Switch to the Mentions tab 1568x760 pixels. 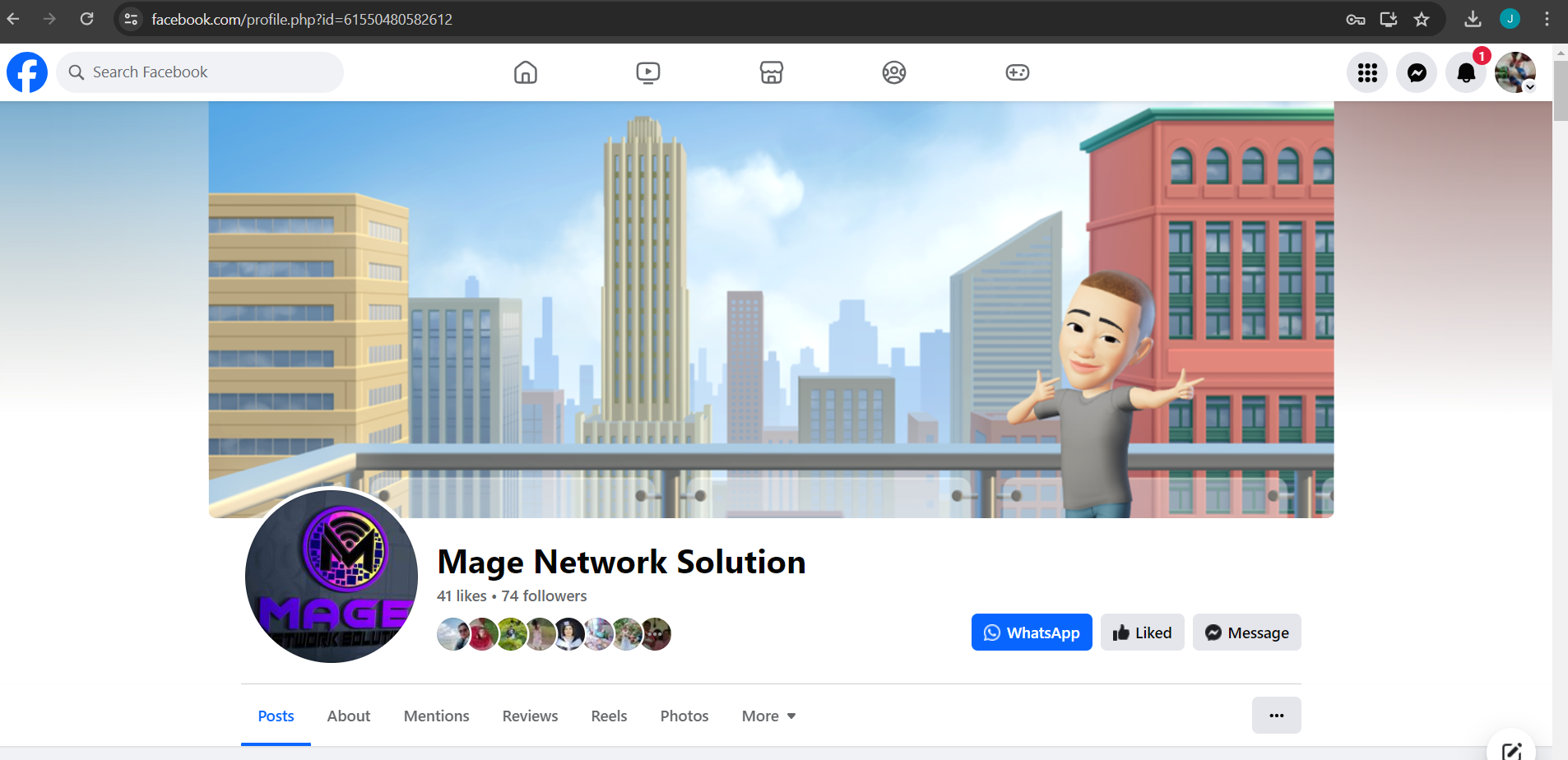coord(437,716)
